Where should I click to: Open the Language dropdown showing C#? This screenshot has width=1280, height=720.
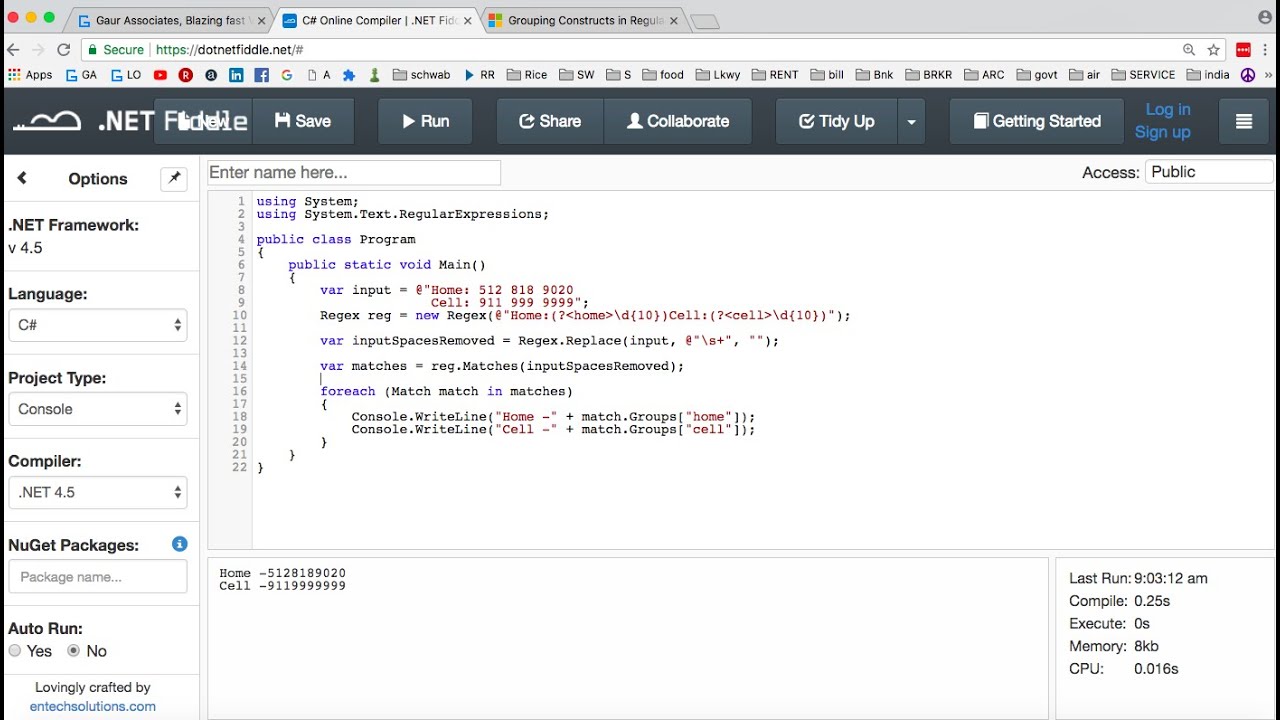click(98, 325)
